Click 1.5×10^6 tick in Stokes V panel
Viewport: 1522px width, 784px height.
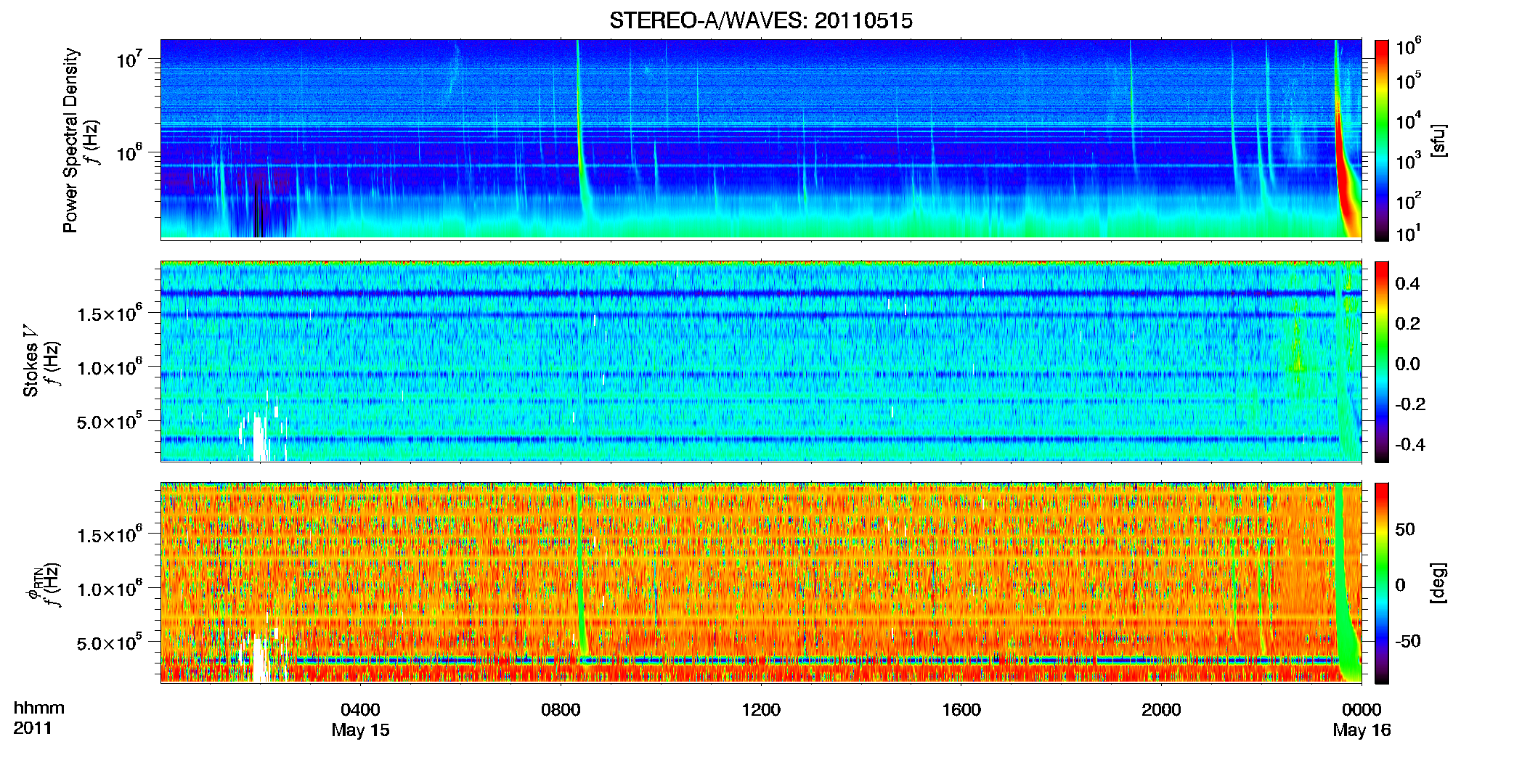point(110,314)
